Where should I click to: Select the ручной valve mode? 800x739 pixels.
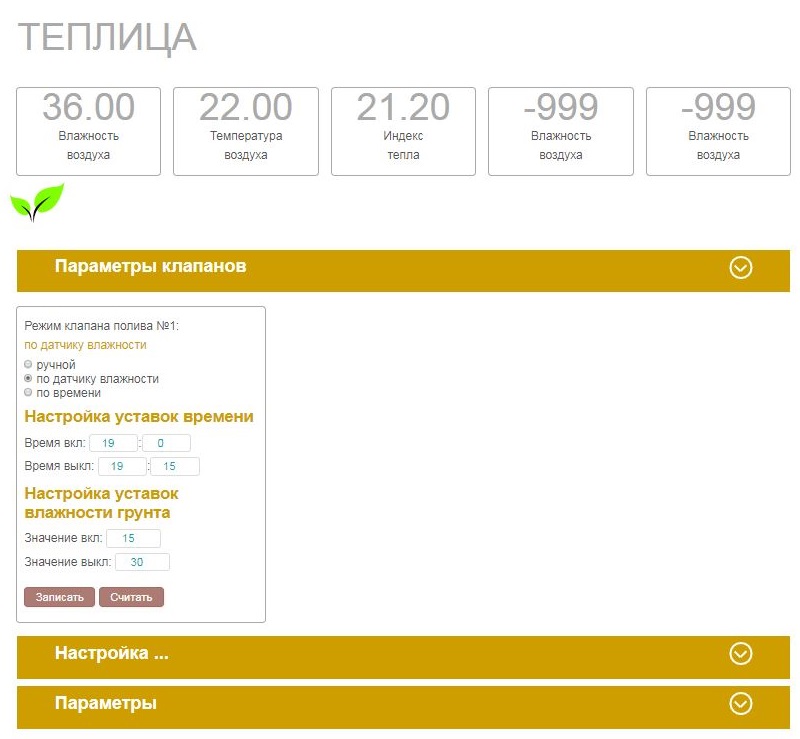coord(28,364)
